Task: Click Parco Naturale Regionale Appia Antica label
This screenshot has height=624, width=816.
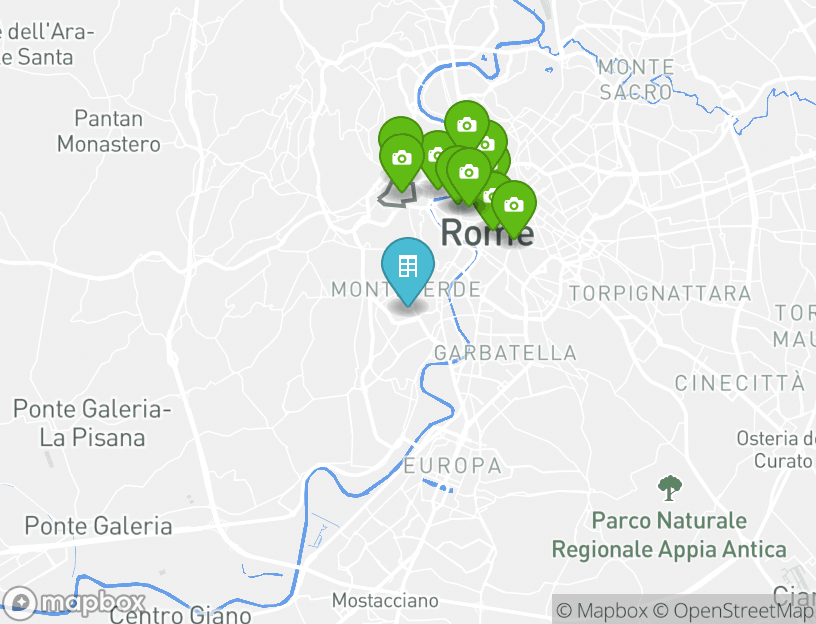Action: (x=669, y=535)
